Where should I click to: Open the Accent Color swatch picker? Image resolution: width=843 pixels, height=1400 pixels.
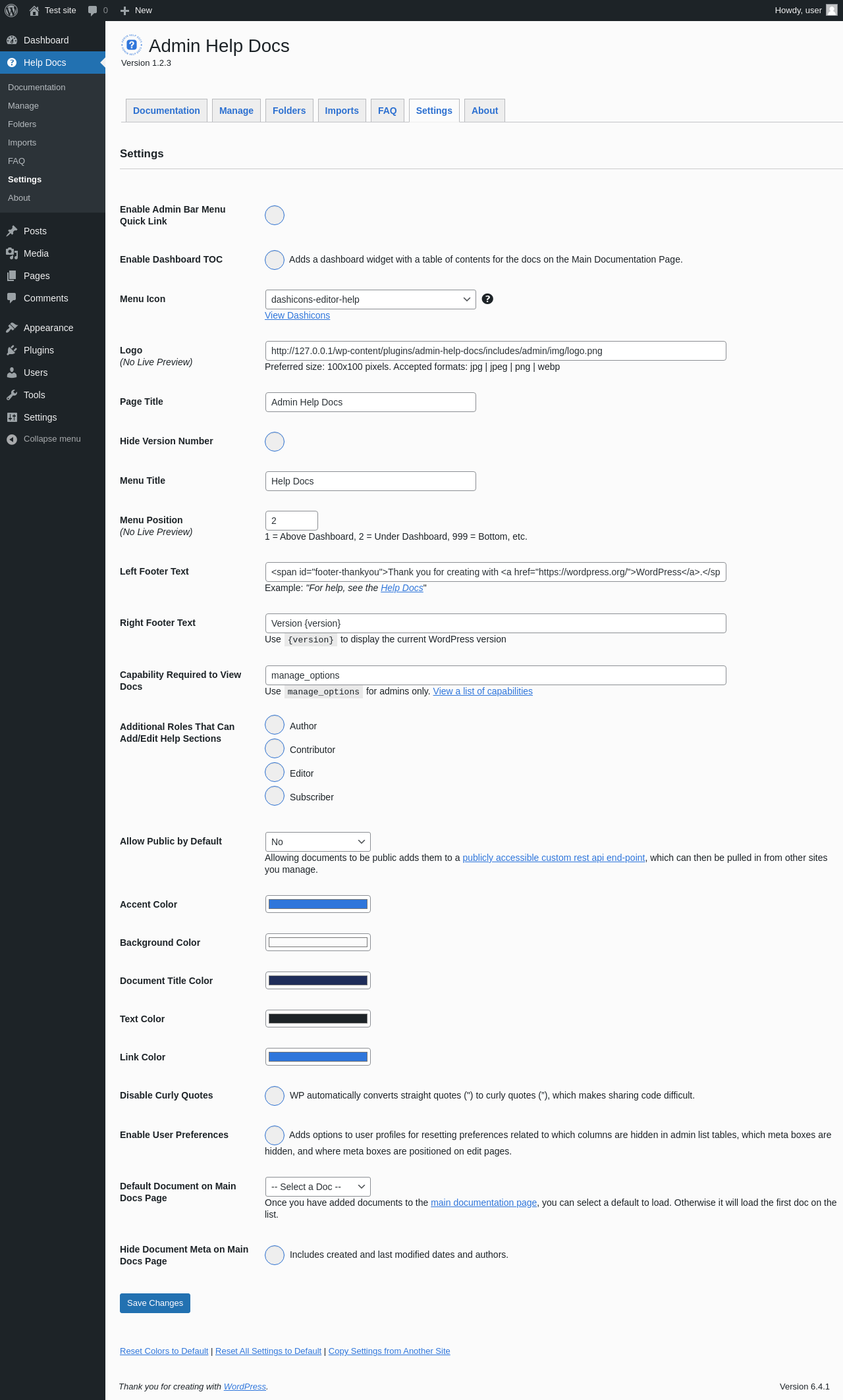click(x=317, y=904)
